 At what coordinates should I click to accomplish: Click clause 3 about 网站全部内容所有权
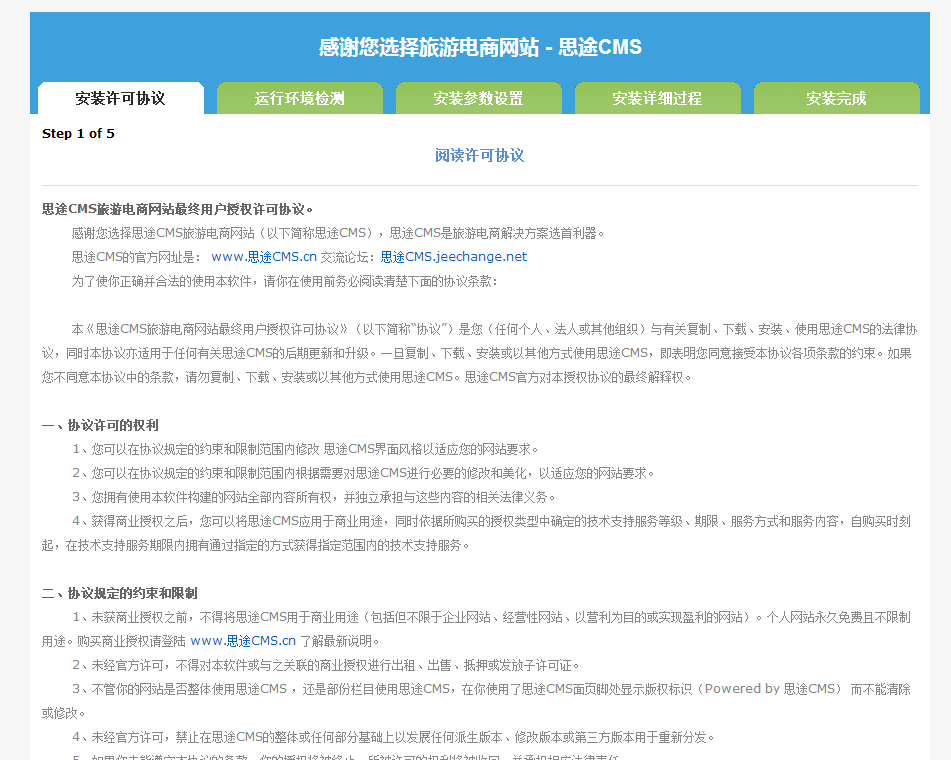click(x=314, y=497)
